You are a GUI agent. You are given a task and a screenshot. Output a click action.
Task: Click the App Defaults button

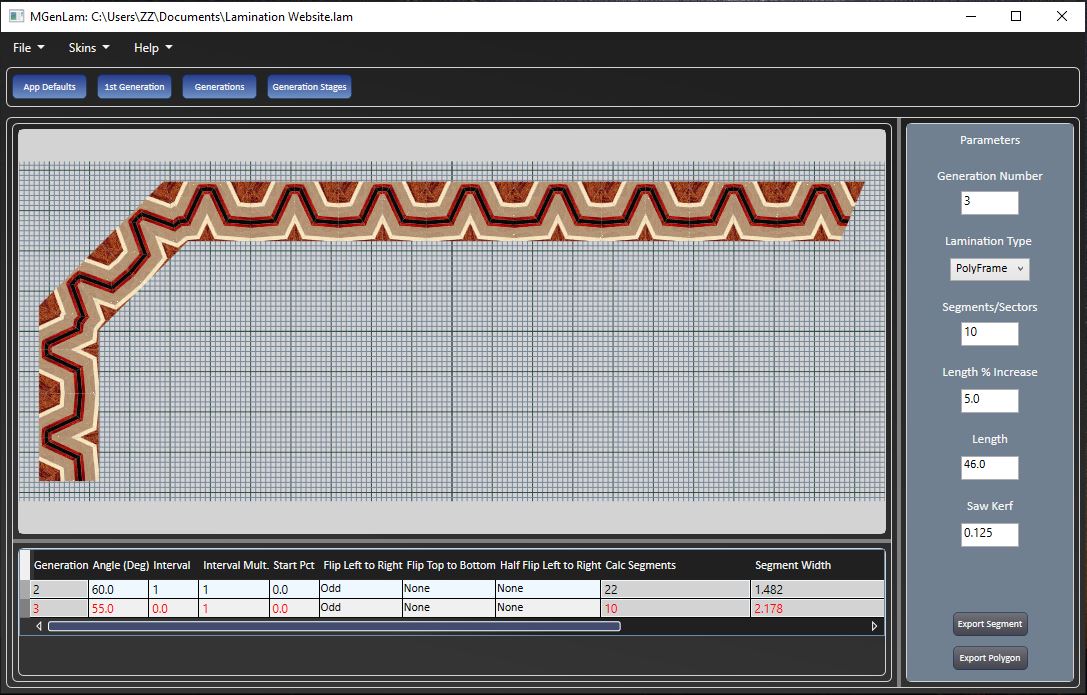49,87
